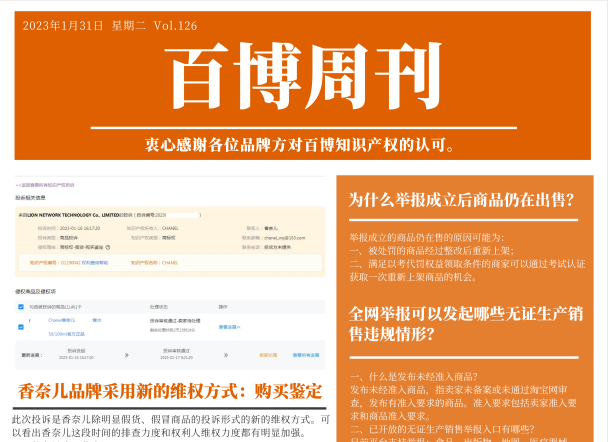This screenshot has height=442, width=608.
Task: Click the email address ending in @163.com
Action: (285, 238)
